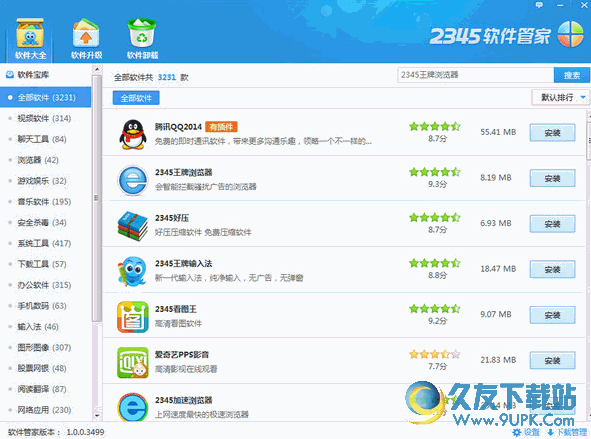
Task: Select 浏览器 (42) category
Action: [46, 160]
